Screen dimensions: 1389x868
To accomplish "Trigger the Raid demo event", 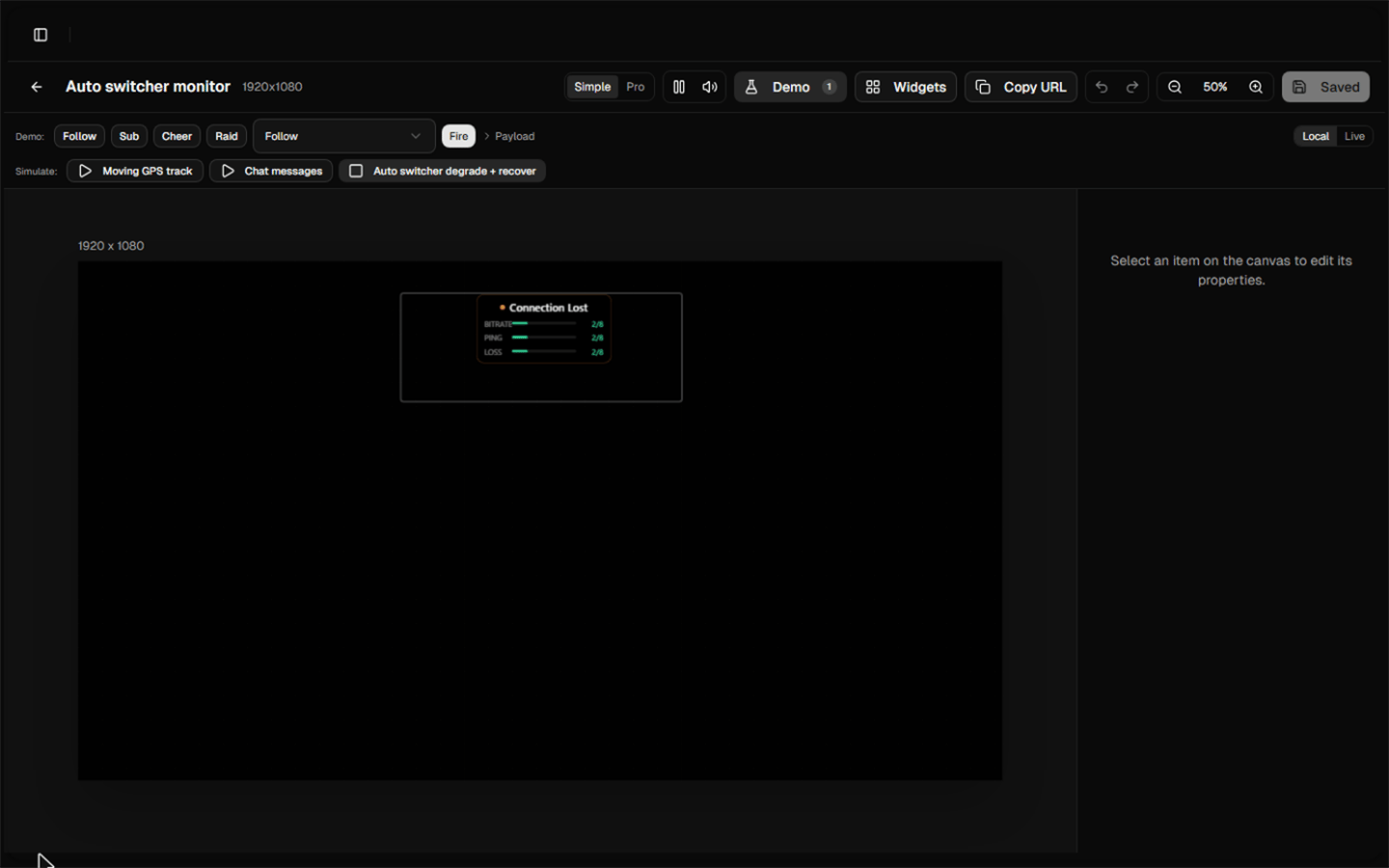I will pos(227,136).
